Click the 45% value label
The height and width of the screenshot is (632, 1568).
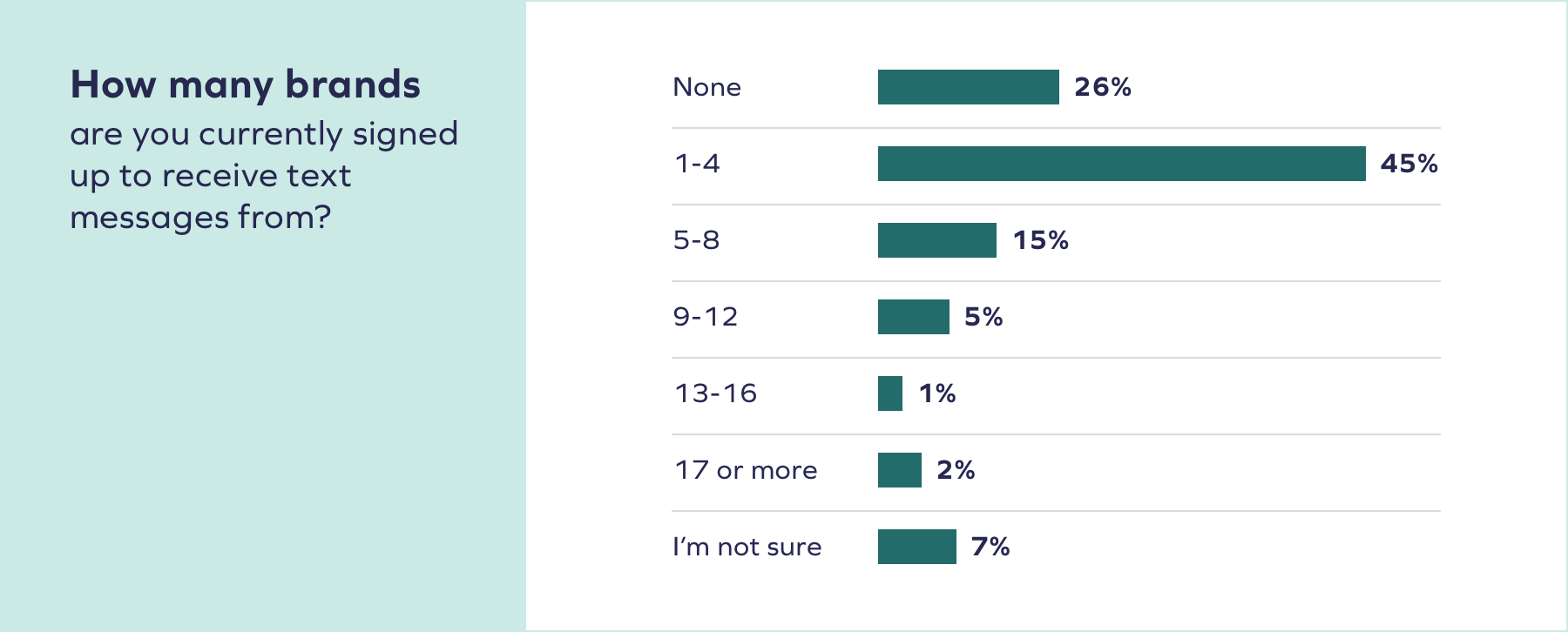1409,164
